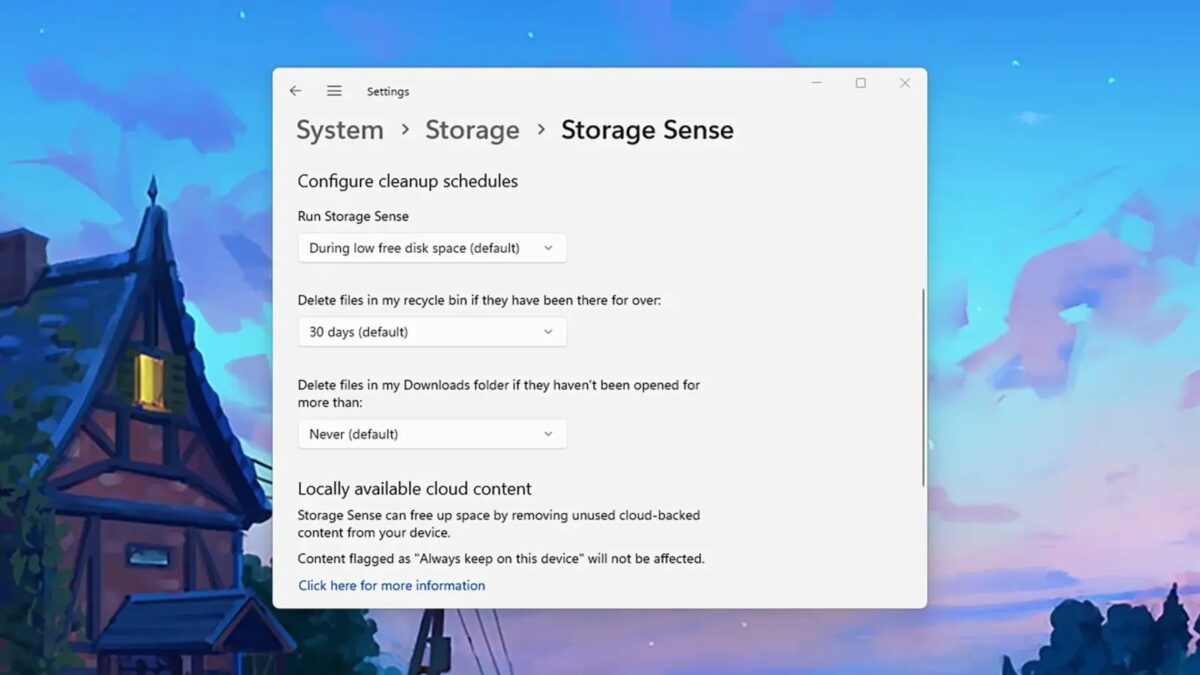1200x675 pixels.
Task: Click the Settings title in the title bar
Action: pyautogui.click(x=388, y=91)
